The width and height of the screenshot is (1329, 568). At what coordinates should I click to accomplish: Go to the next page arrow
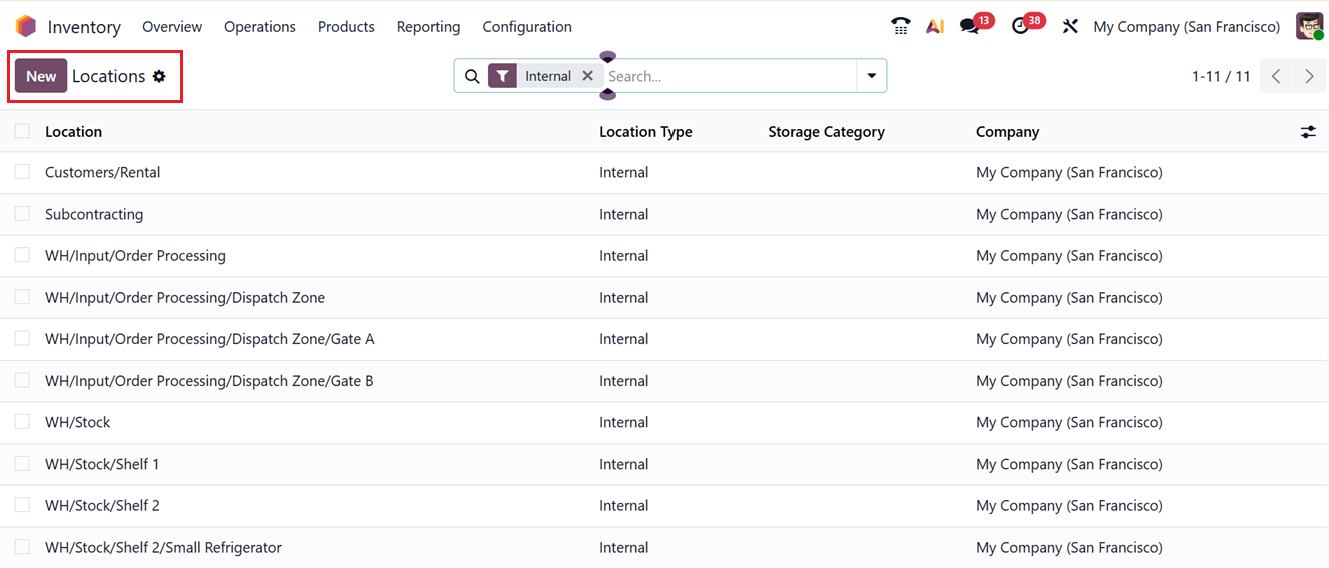click(1309, 76)
